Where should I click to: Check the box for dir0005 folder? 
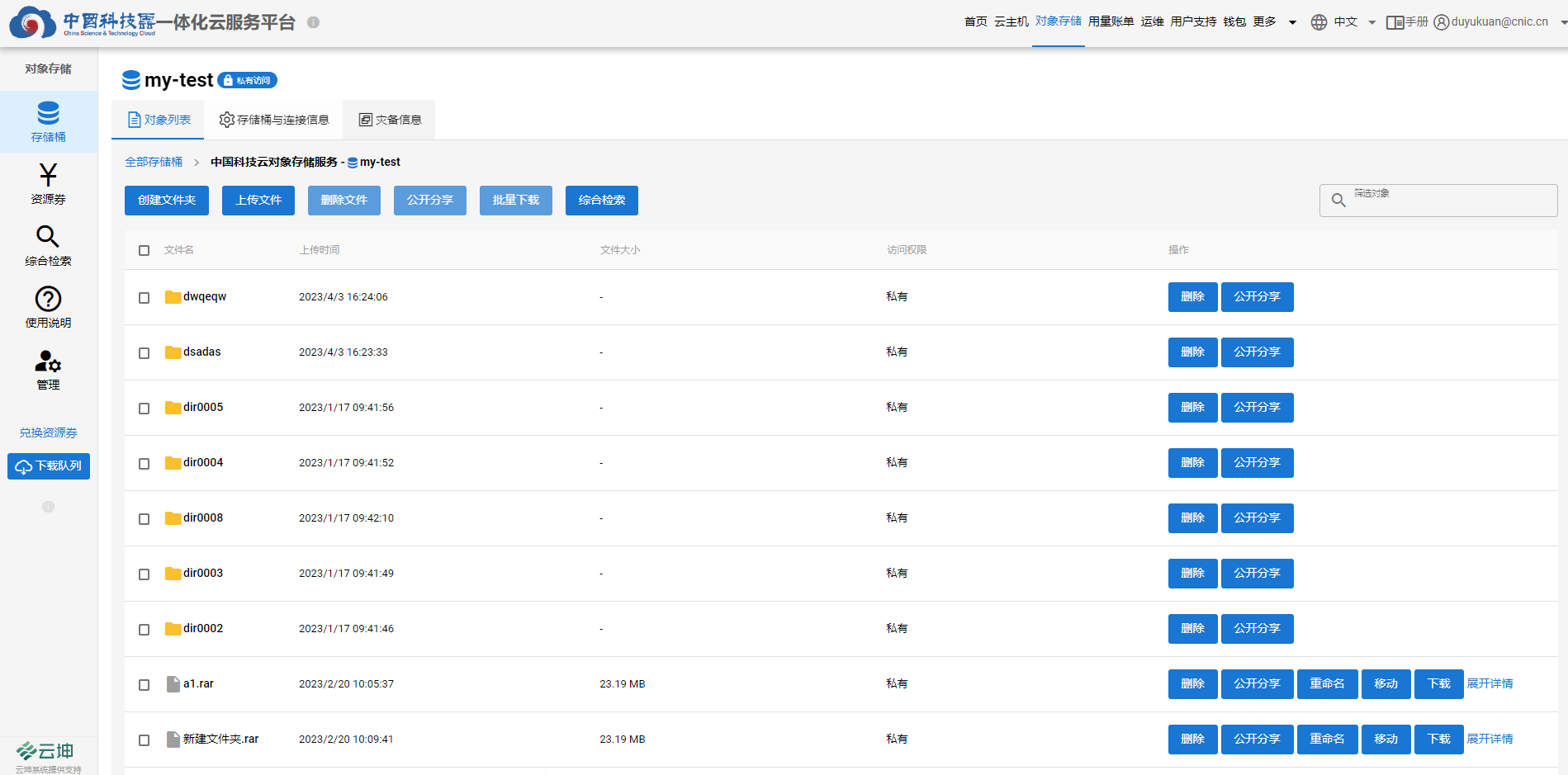tap(144, 408)
